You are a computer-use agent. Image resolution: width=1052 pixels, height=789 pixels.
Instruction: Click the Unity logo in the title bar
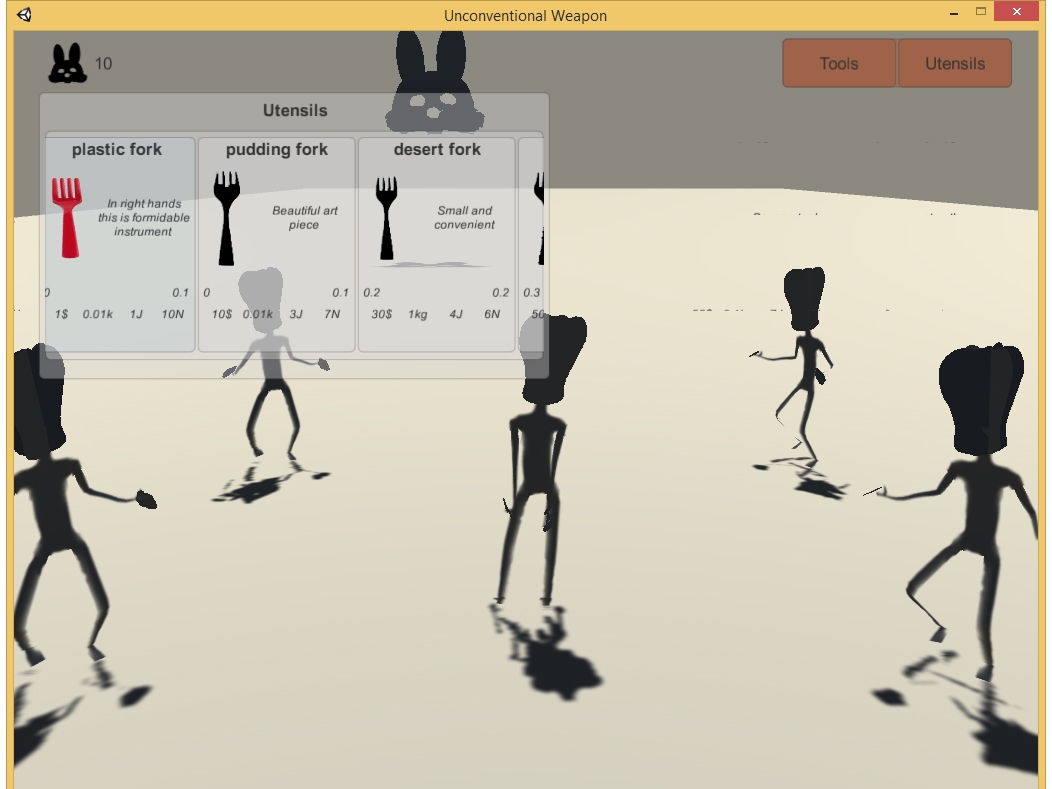[24, 15]
